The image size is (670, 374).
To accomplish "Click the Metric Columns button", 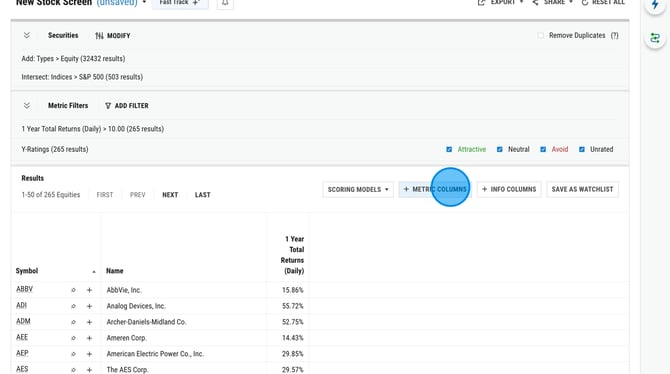I will click(435, 189).
